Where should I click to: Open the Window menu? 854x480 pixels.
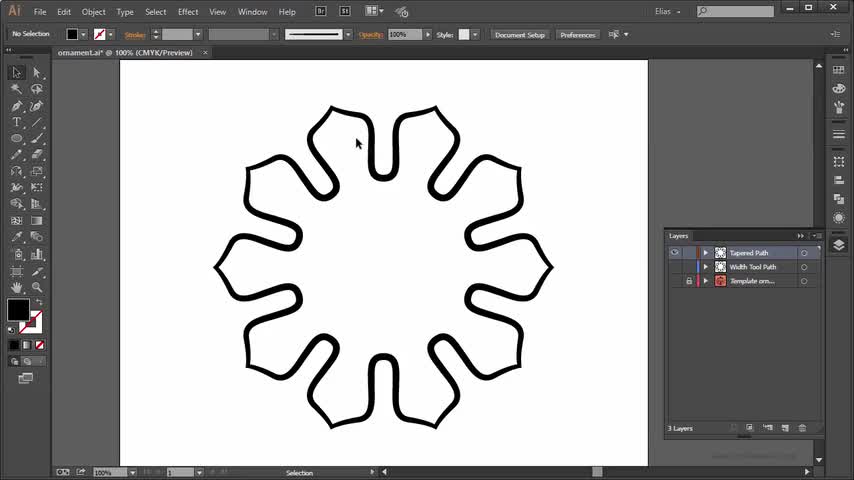coord(252,11)
